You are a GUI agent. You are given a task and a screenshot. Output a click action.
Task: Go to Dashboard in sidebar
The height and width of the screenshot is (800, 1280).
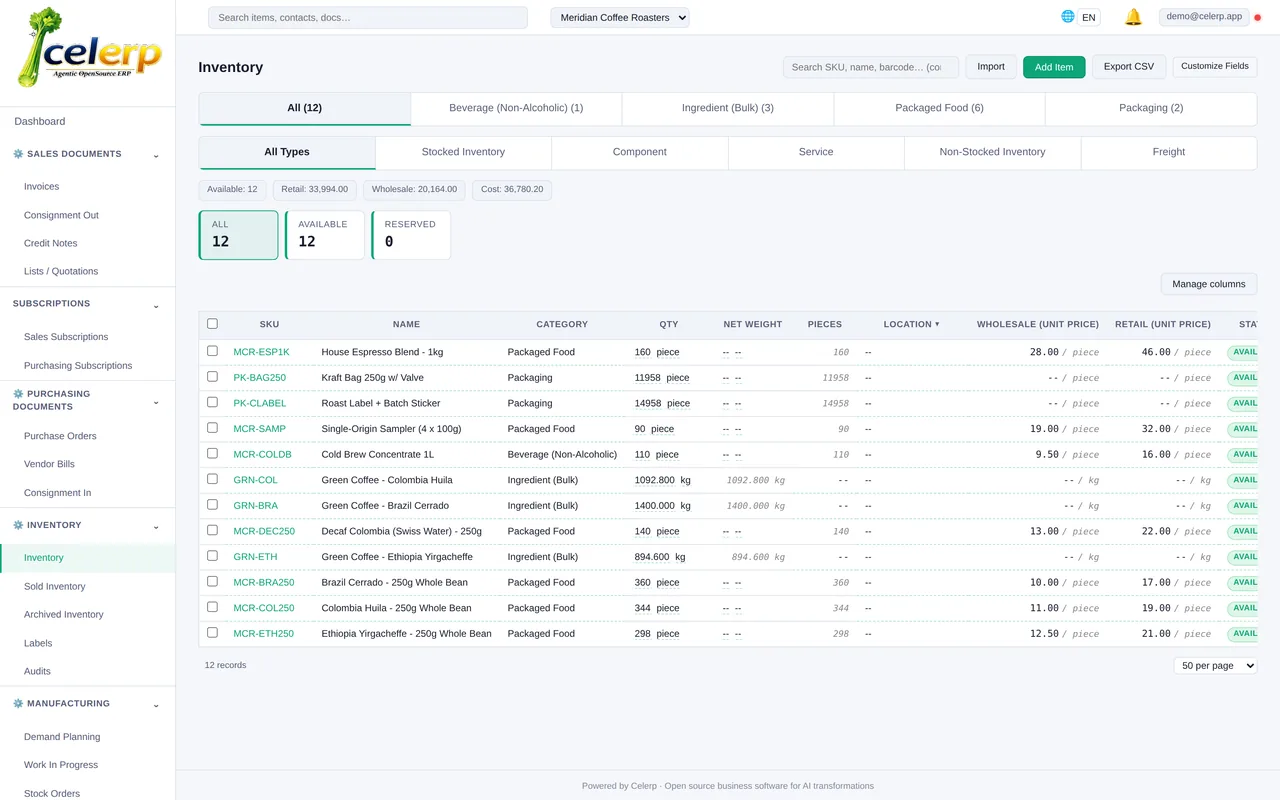click(40, 121)
